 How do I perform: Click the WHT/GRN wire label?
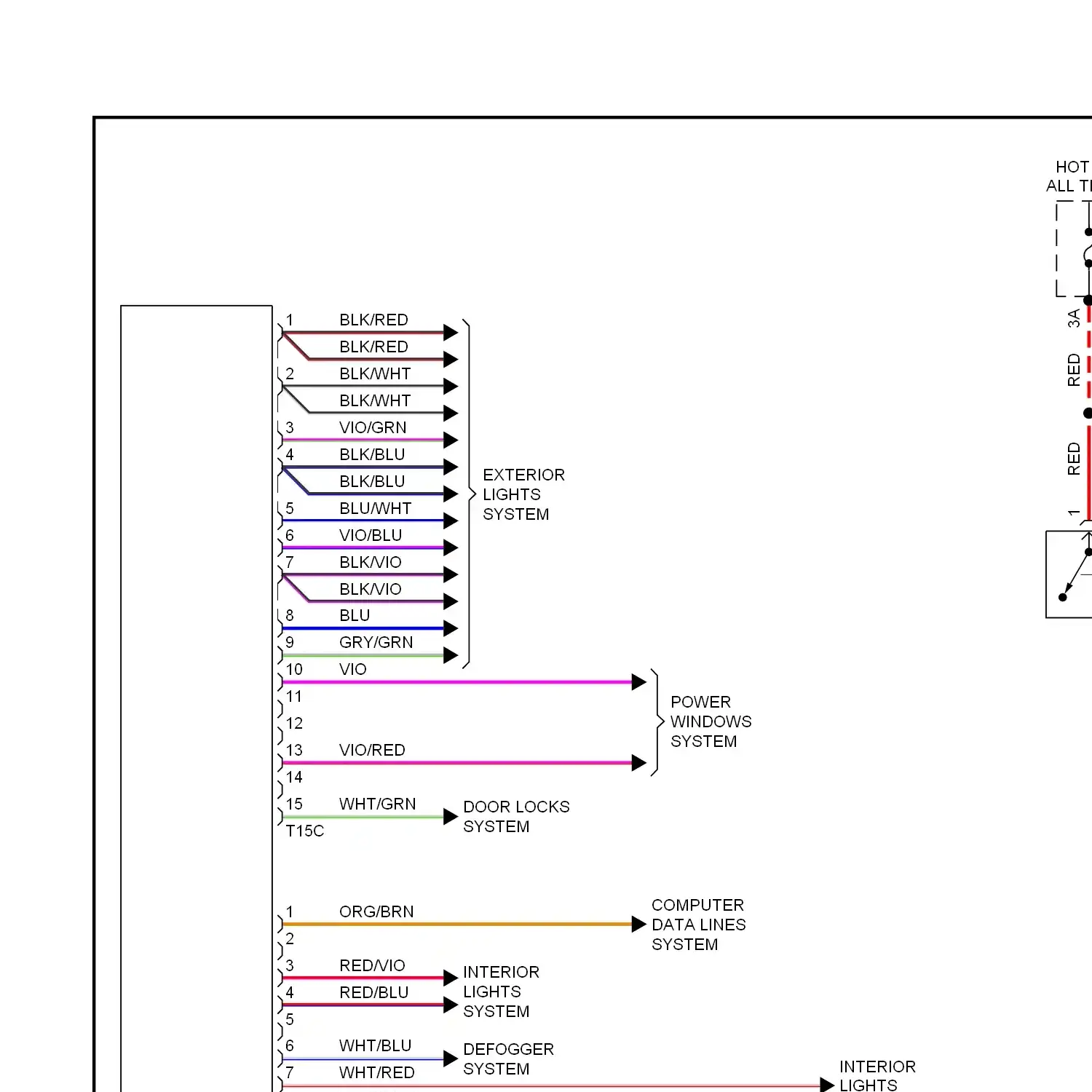pyautogui.click(x=377, y=804)
